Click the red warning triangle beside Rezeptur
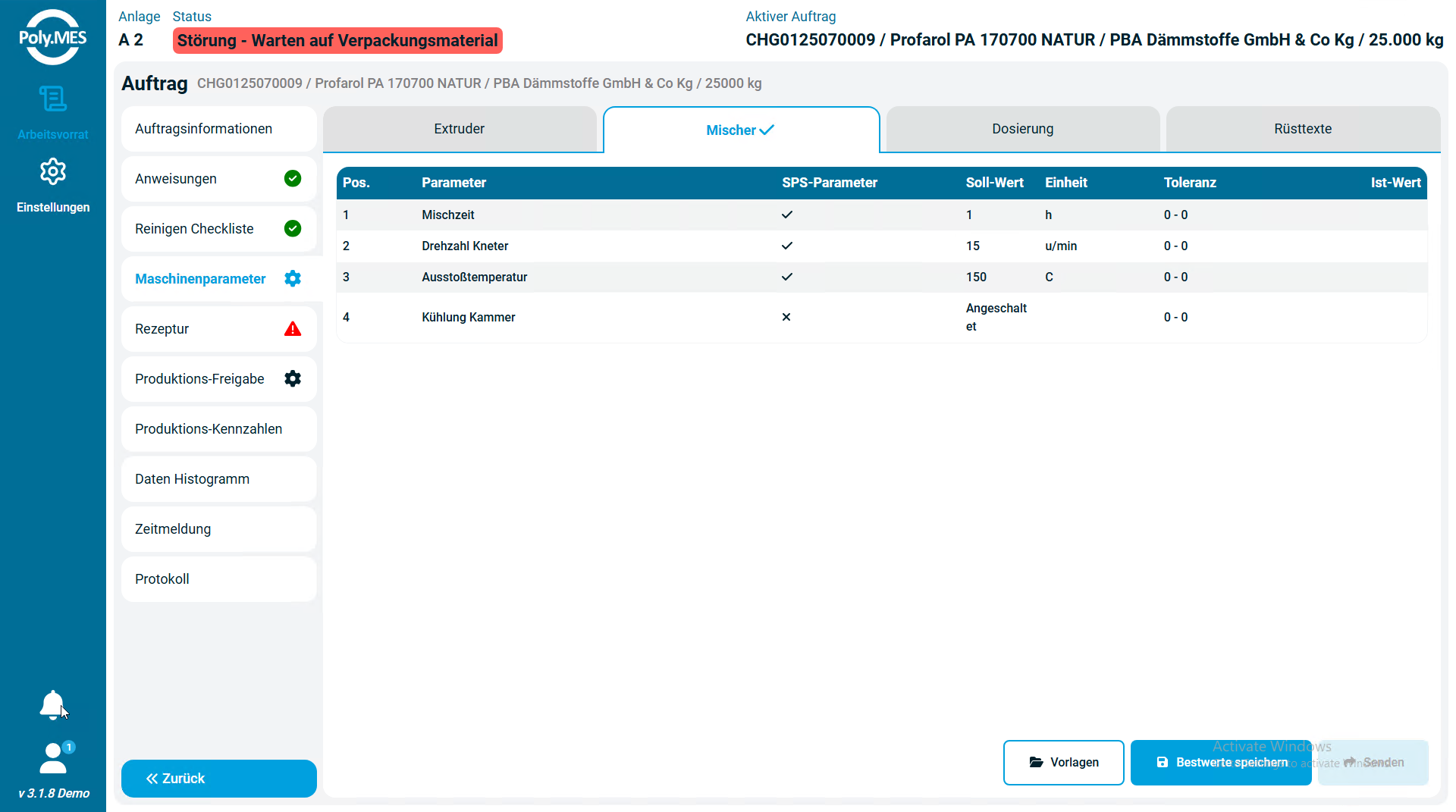1456x812 pixels. coord(293,328)
